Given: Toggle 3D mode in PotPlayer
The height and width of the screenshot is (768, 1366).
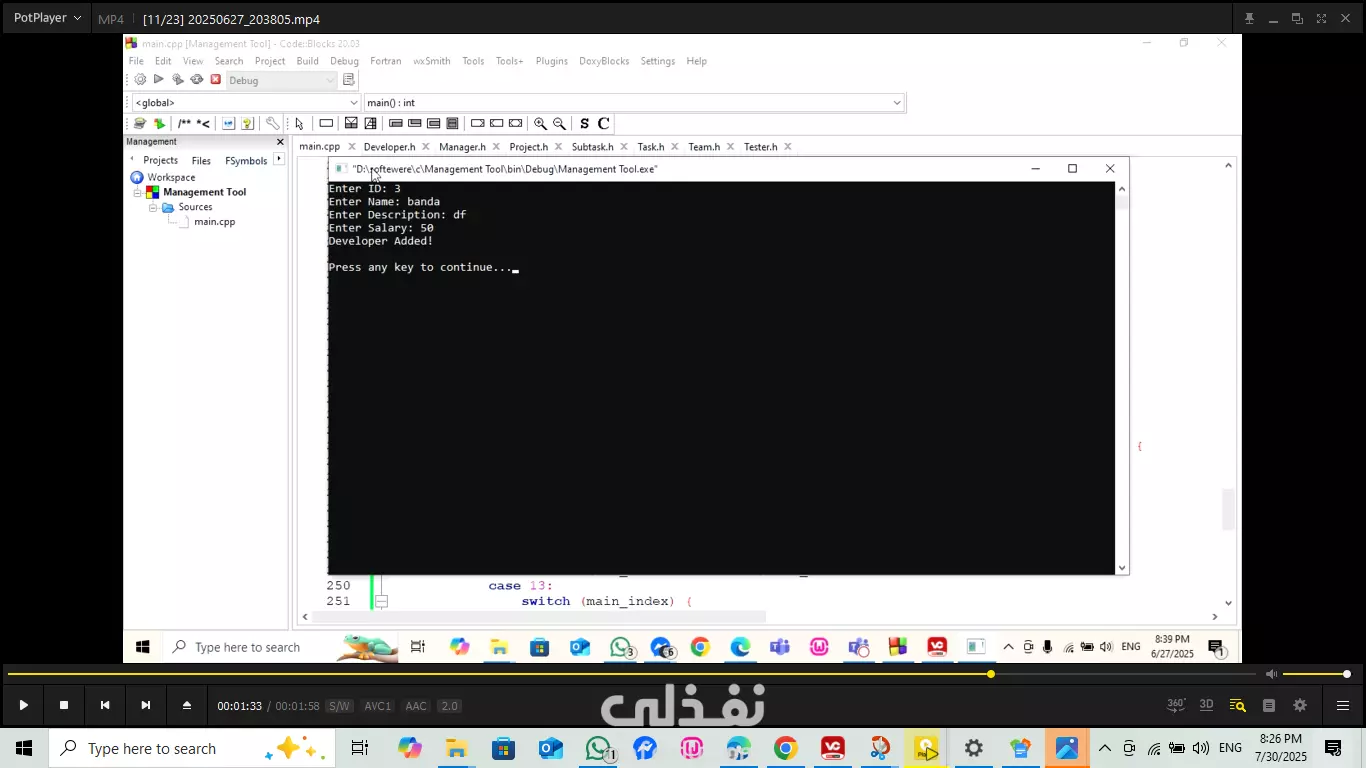Looking at the screenshot, I should tap(1206, 705).
